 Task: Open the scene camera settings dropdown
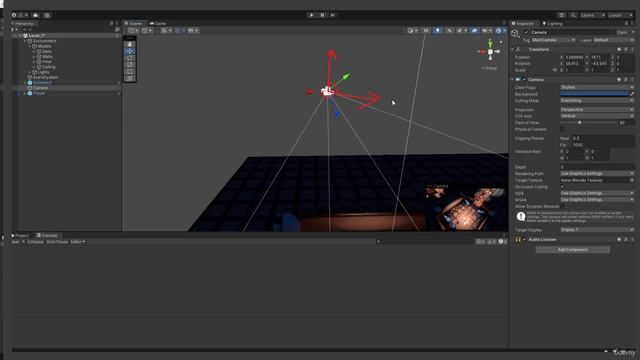point(487,31)
